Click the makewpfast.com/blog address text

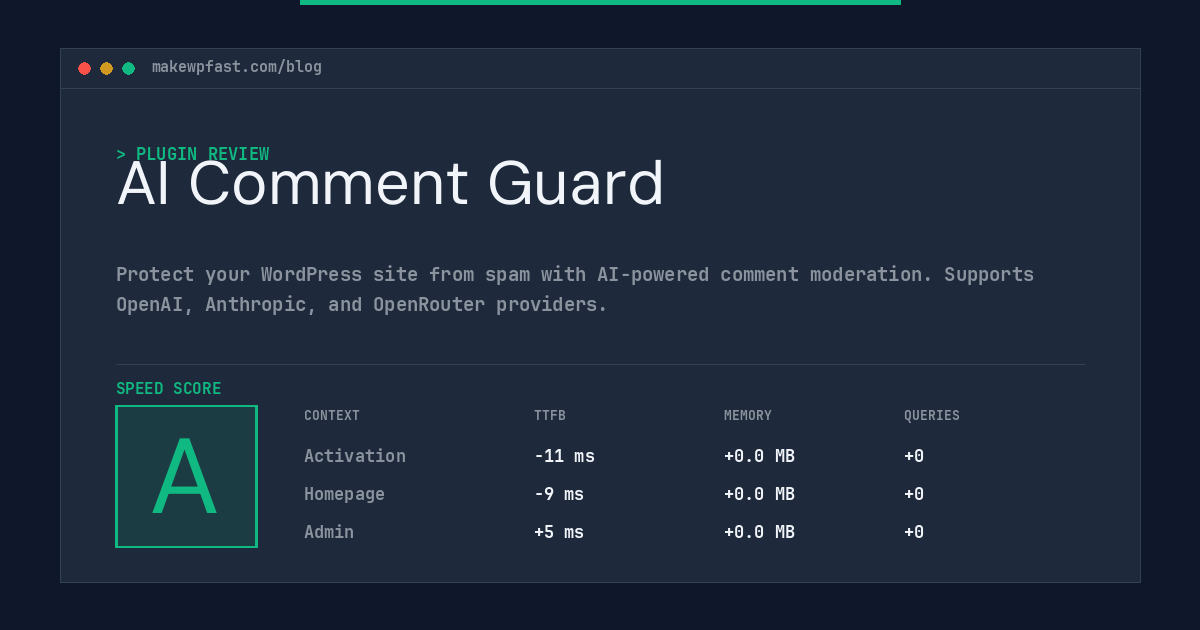pos(237,67)
